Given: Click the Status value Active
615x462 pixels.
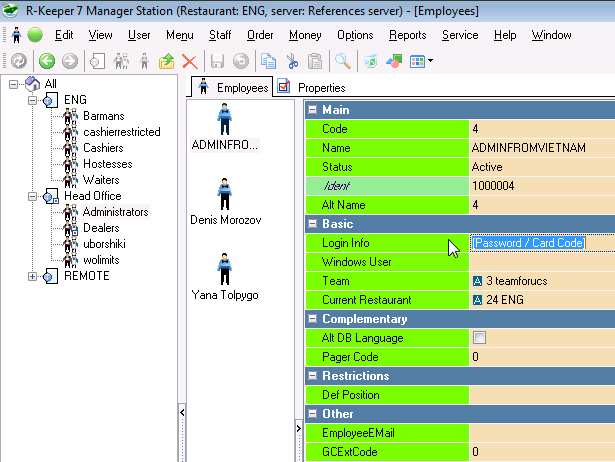Looking at the screenshot, I should coord(487,167).
